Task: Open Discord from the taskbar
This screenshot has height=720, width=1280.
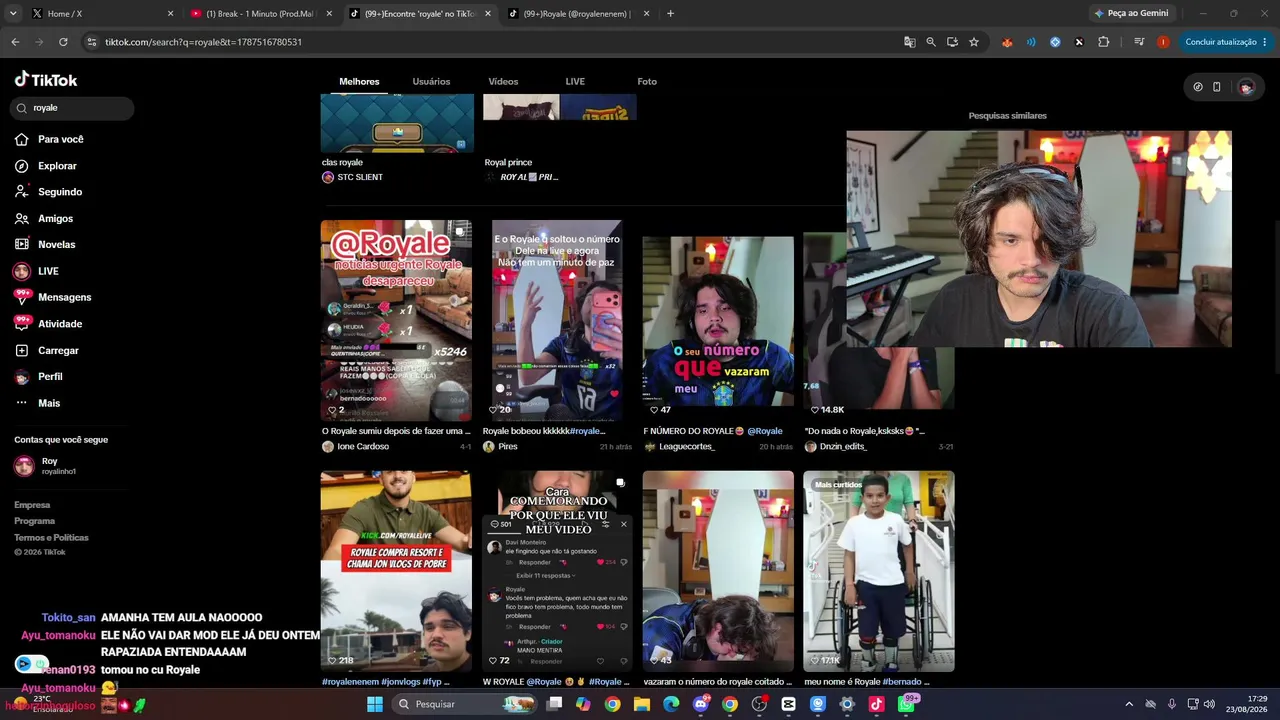Action: coord(701,704)
